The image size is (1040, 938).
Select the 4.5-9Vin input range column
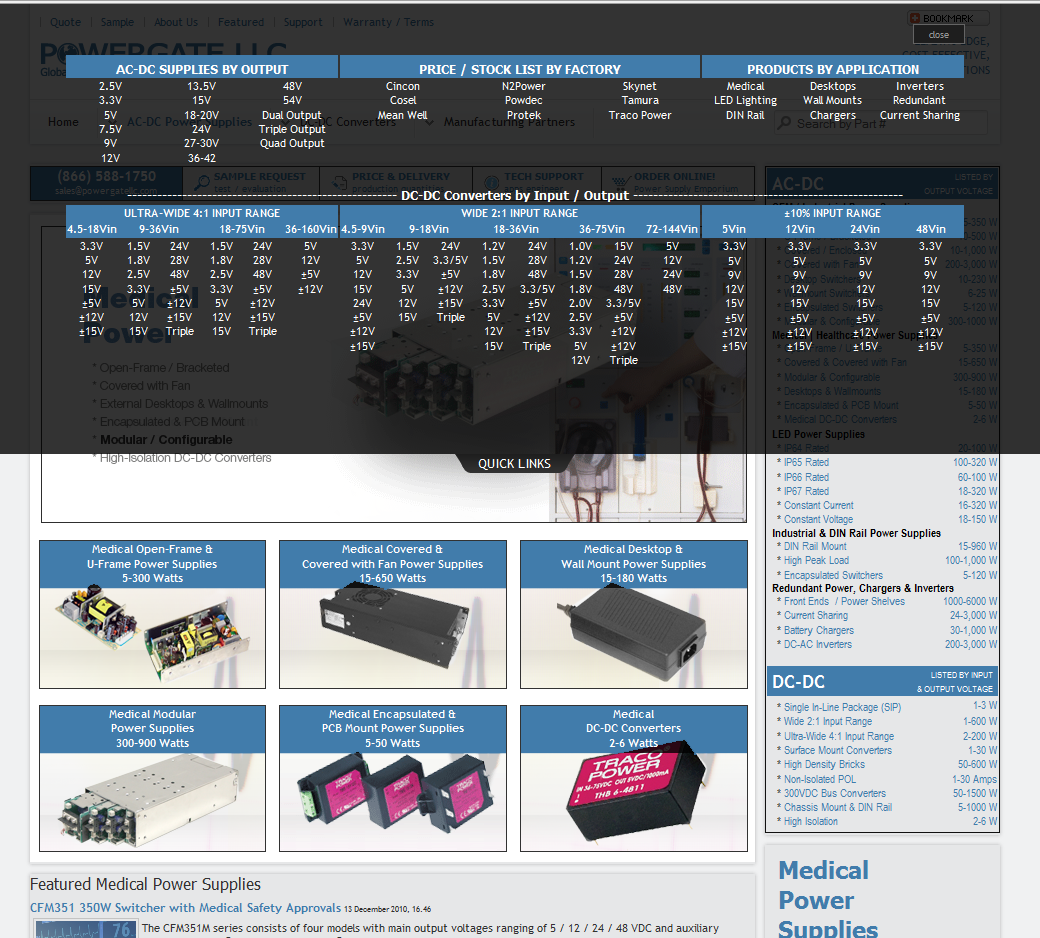(x=363, y=229)
